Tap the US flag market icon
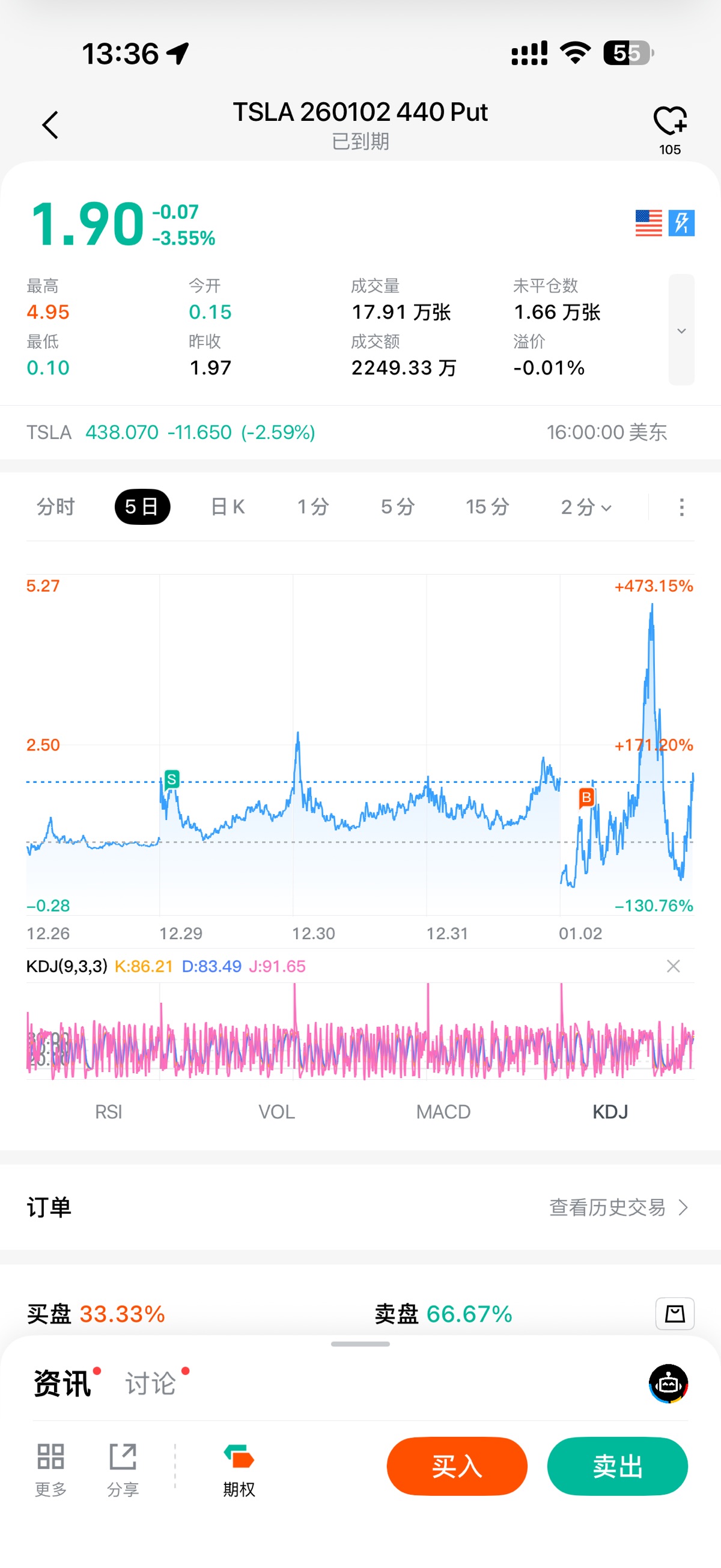Image resolution: width=721 pixels, height=1568 pixels. (648, 223)
